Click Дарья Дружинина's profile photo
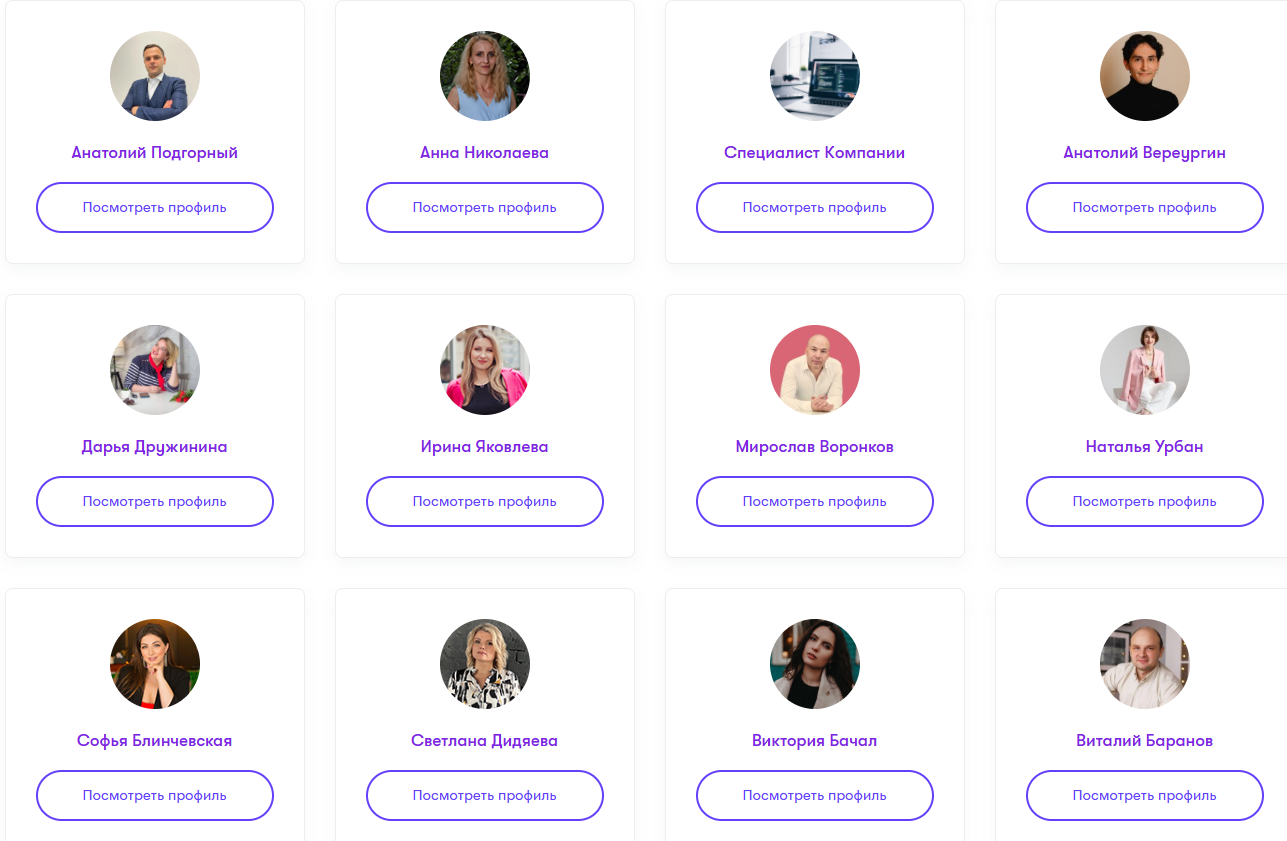 (155, 370)
